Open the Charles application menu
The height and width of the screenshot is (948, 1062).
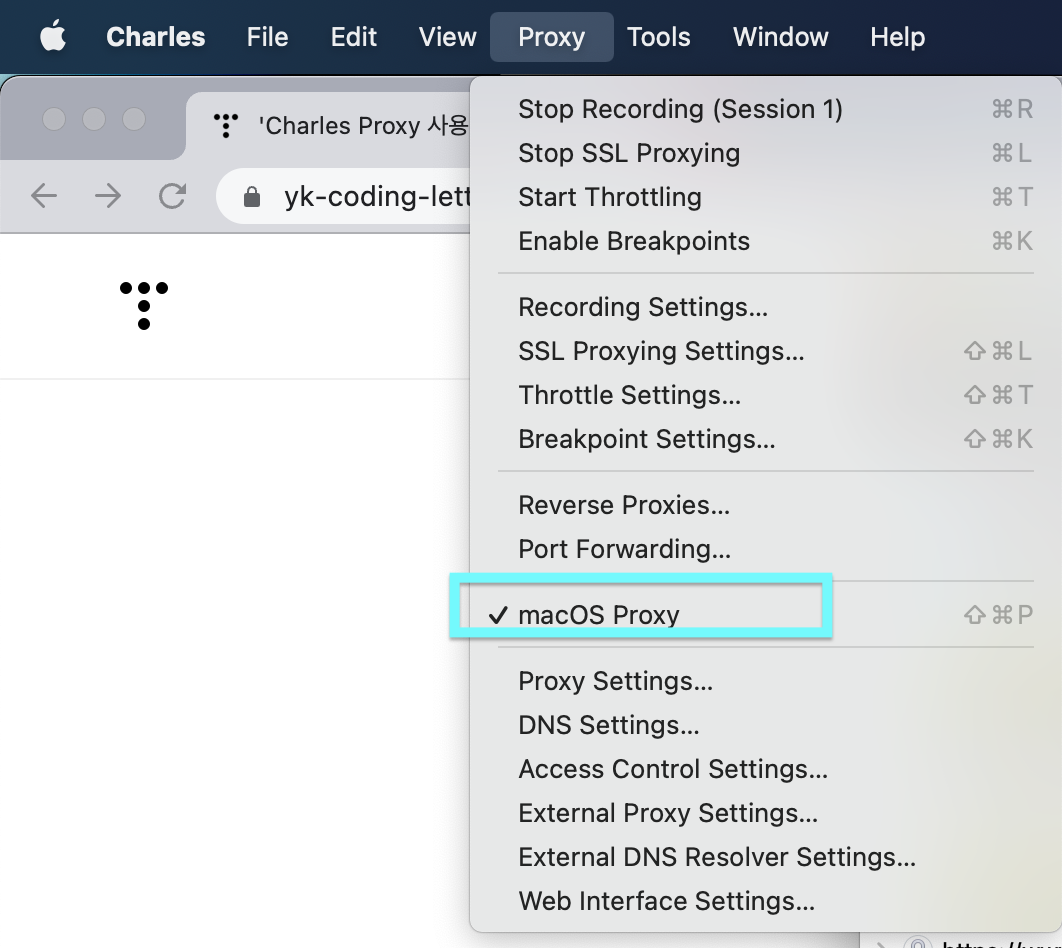[156, 37]
